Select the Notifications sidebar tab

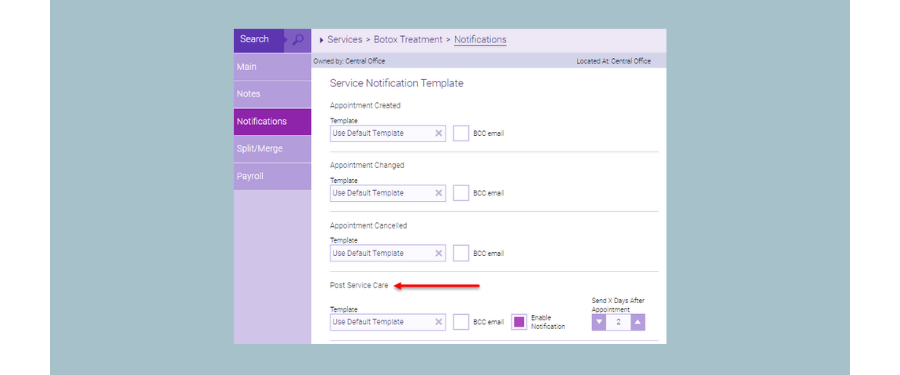point(272,122)
